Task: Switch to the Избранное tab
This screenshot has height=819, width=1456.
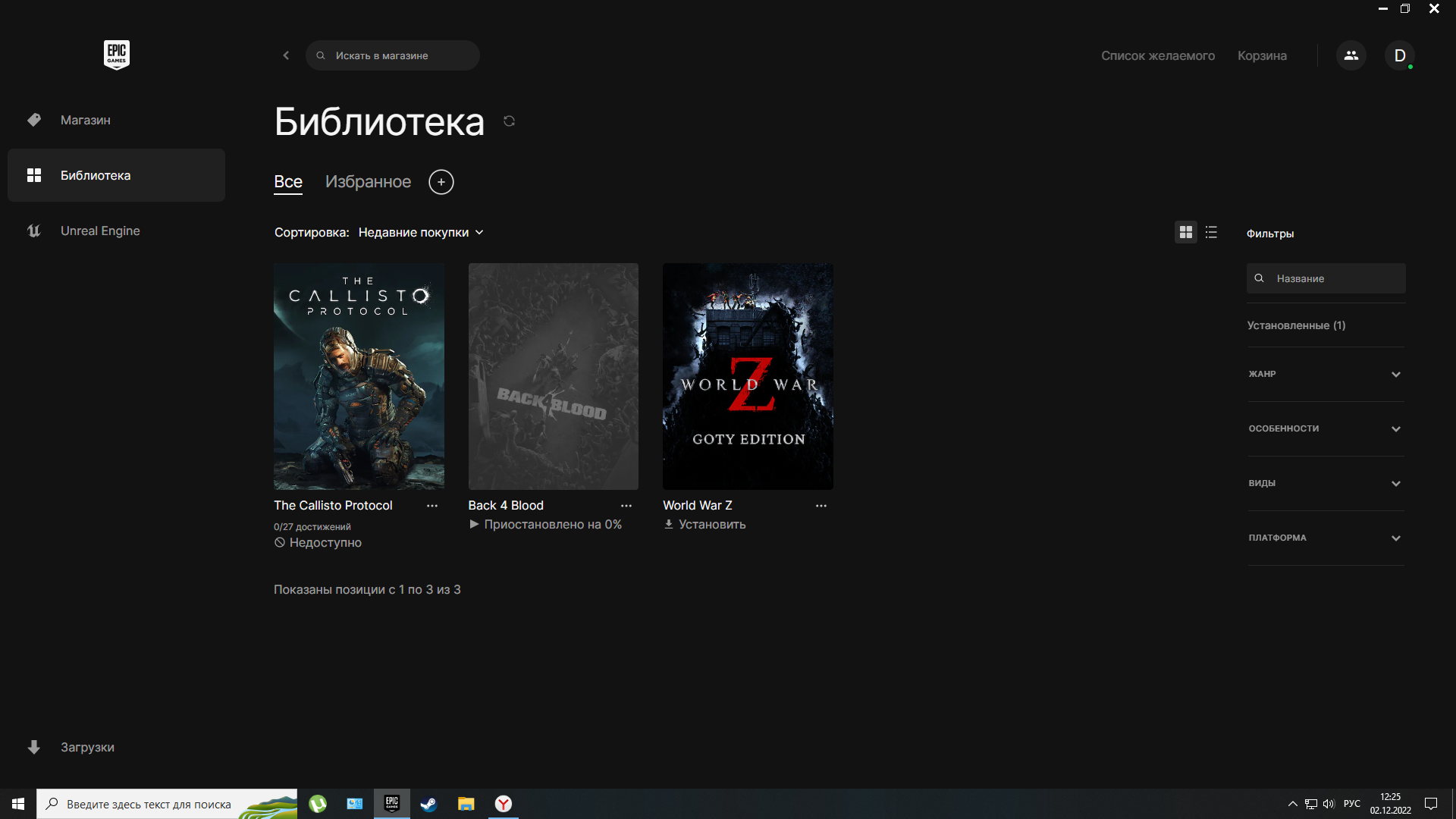Action: pos(368,182)
